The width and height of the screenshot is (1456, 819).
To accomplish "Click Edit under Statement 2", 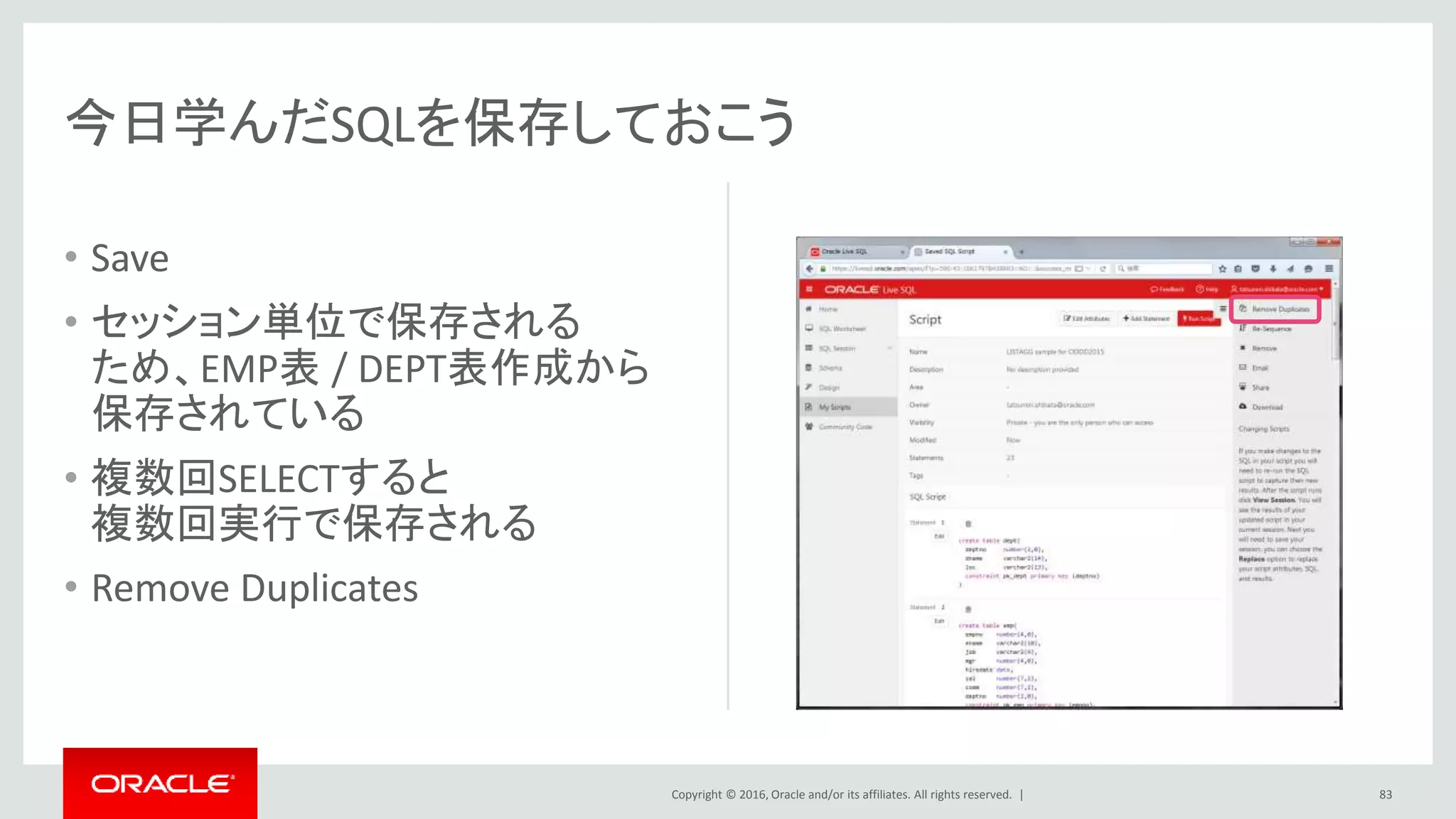I will pyautogui.click(x=939, y=621).
